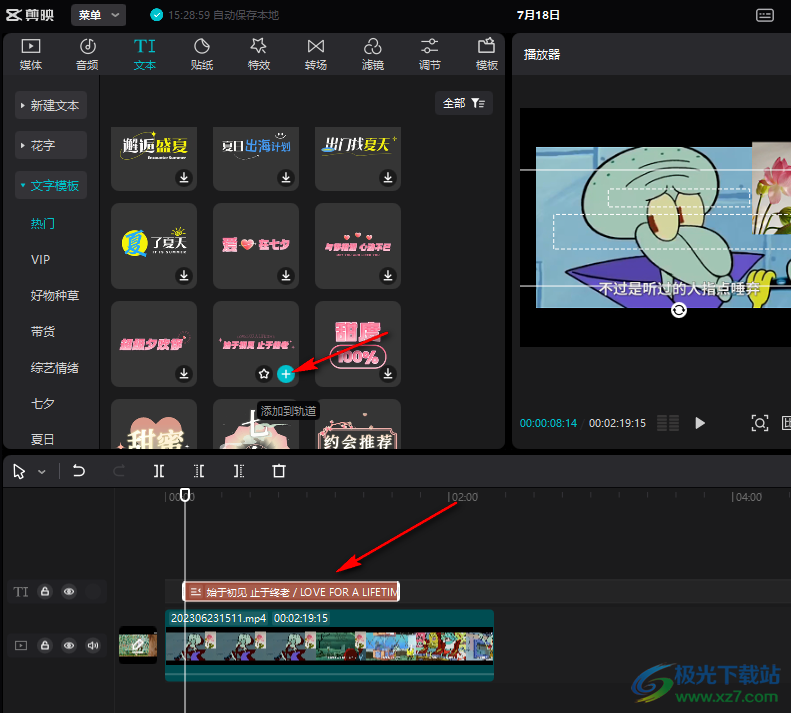Click the playhead handle on the ruler
The width and height of the screenshot is (791, 713).
185,495
